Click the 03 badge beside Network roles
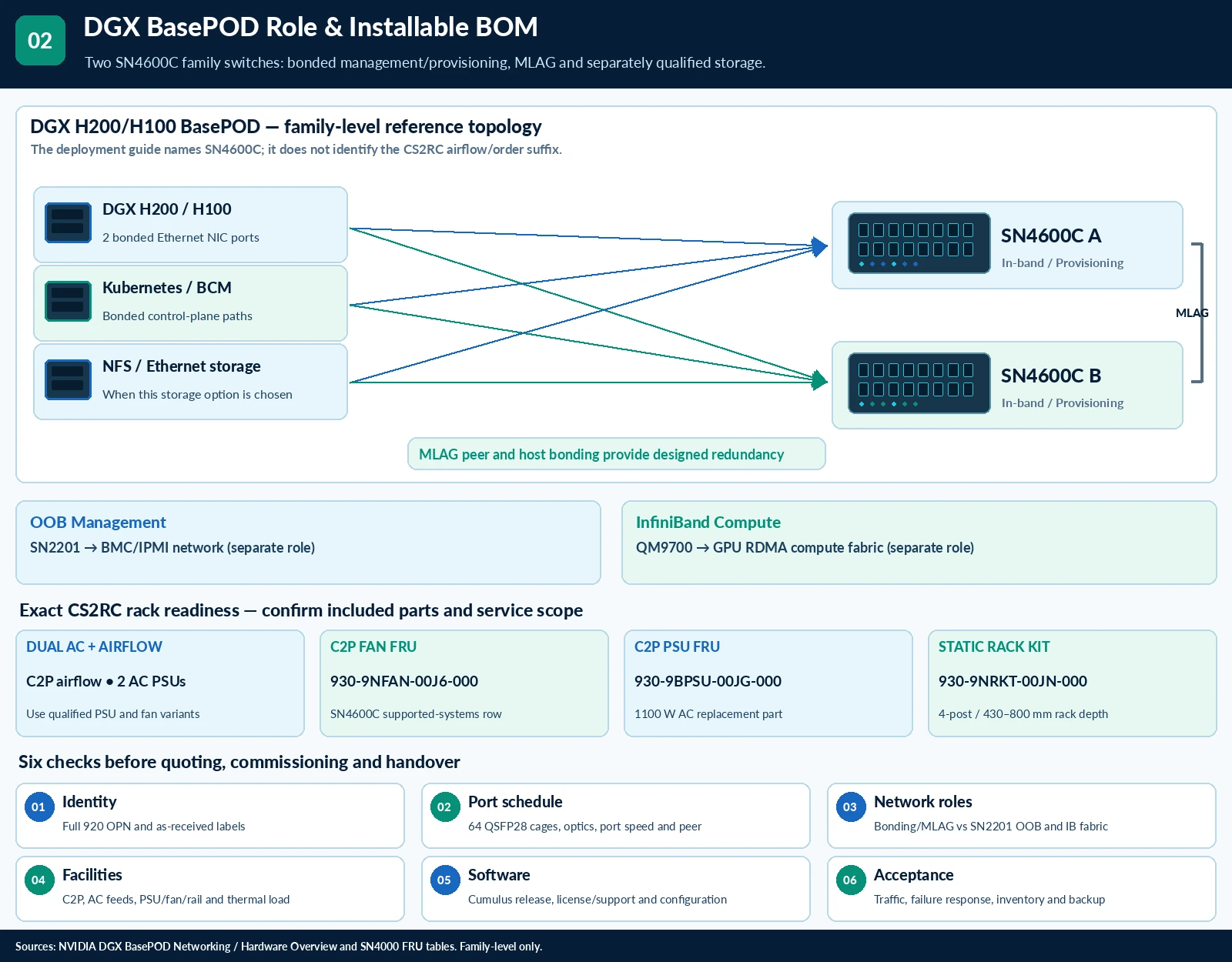 click(850, 807)
